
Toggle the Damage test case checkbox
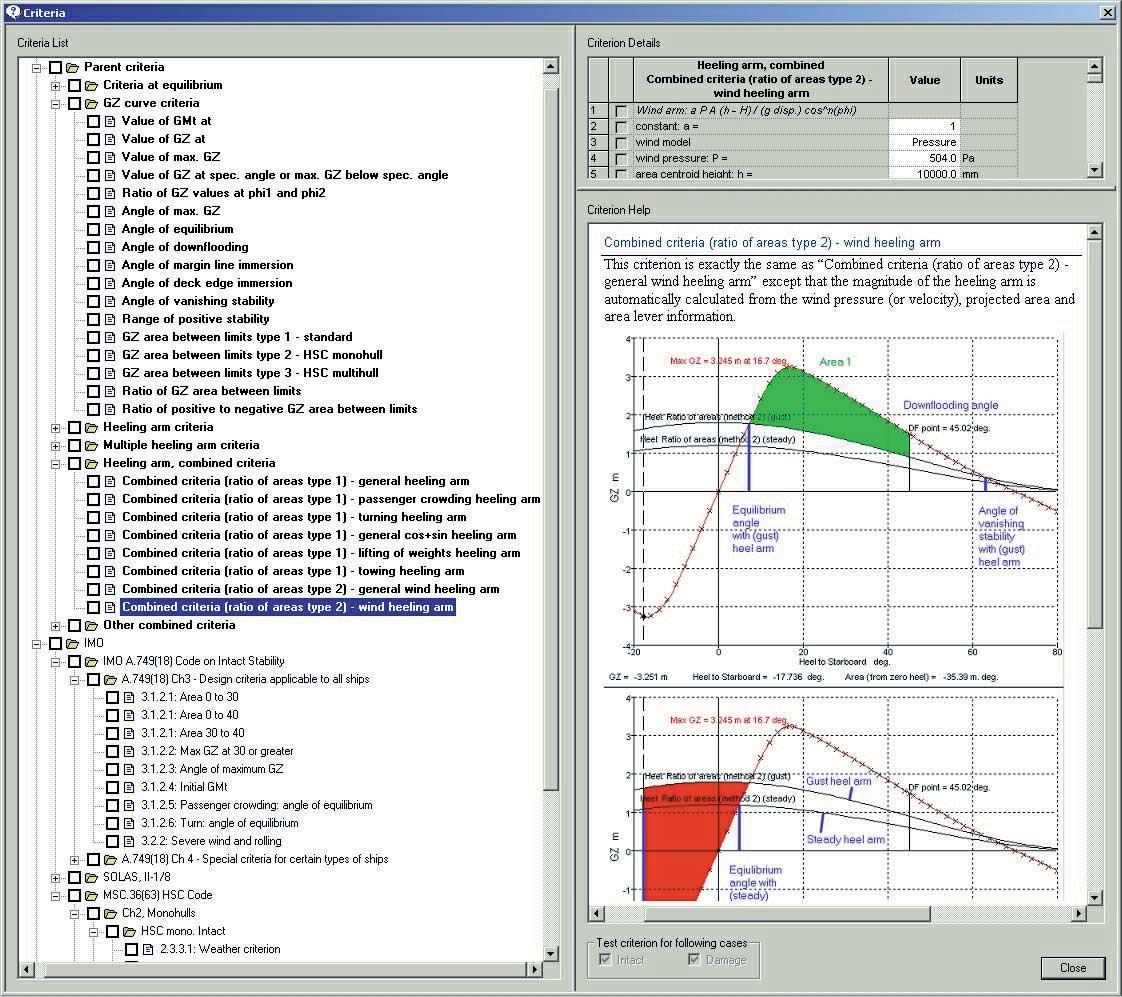(x=694, y=960)
